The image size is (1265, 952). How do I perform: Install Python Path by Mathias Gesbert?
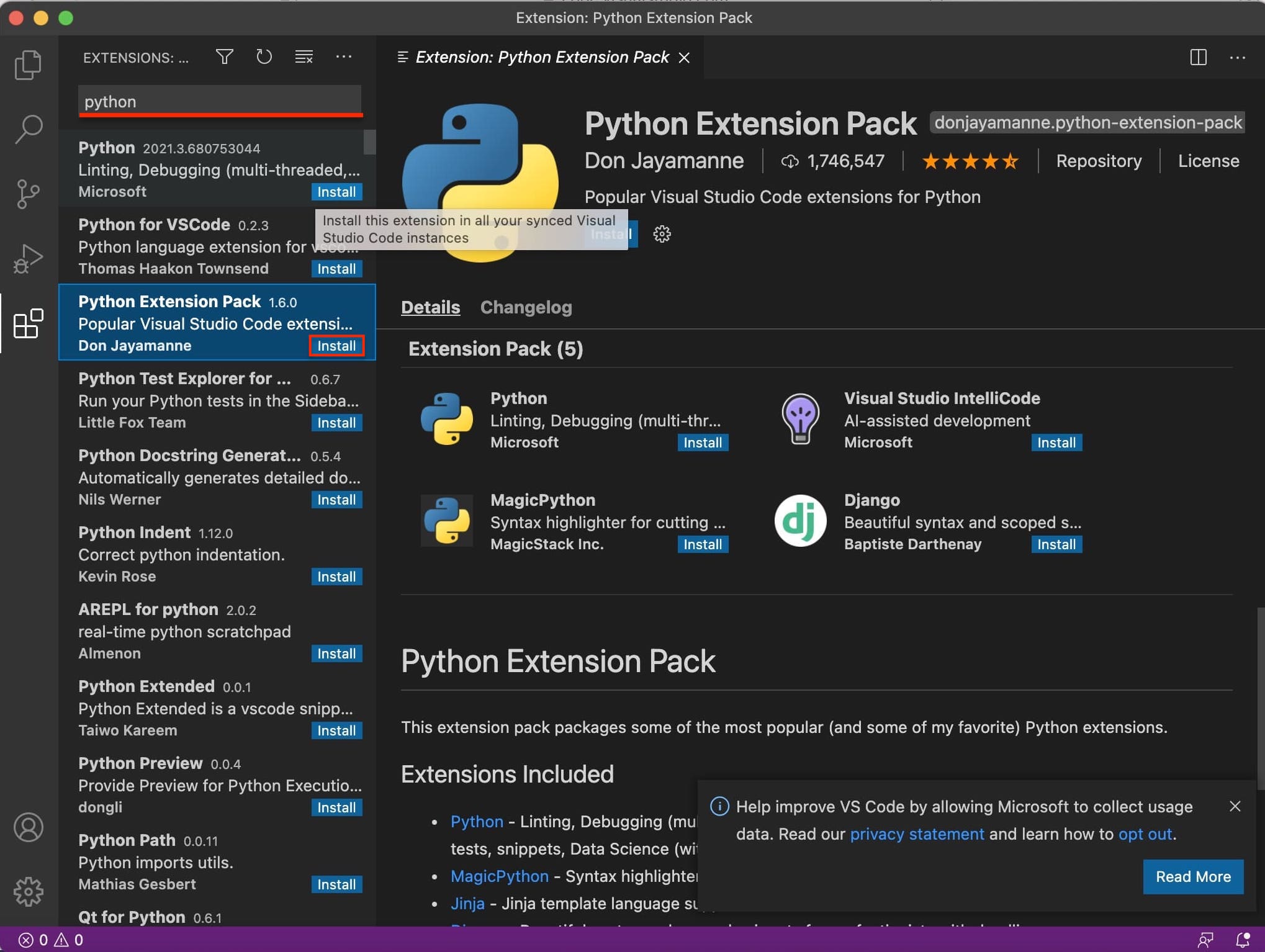pos(336,884)
